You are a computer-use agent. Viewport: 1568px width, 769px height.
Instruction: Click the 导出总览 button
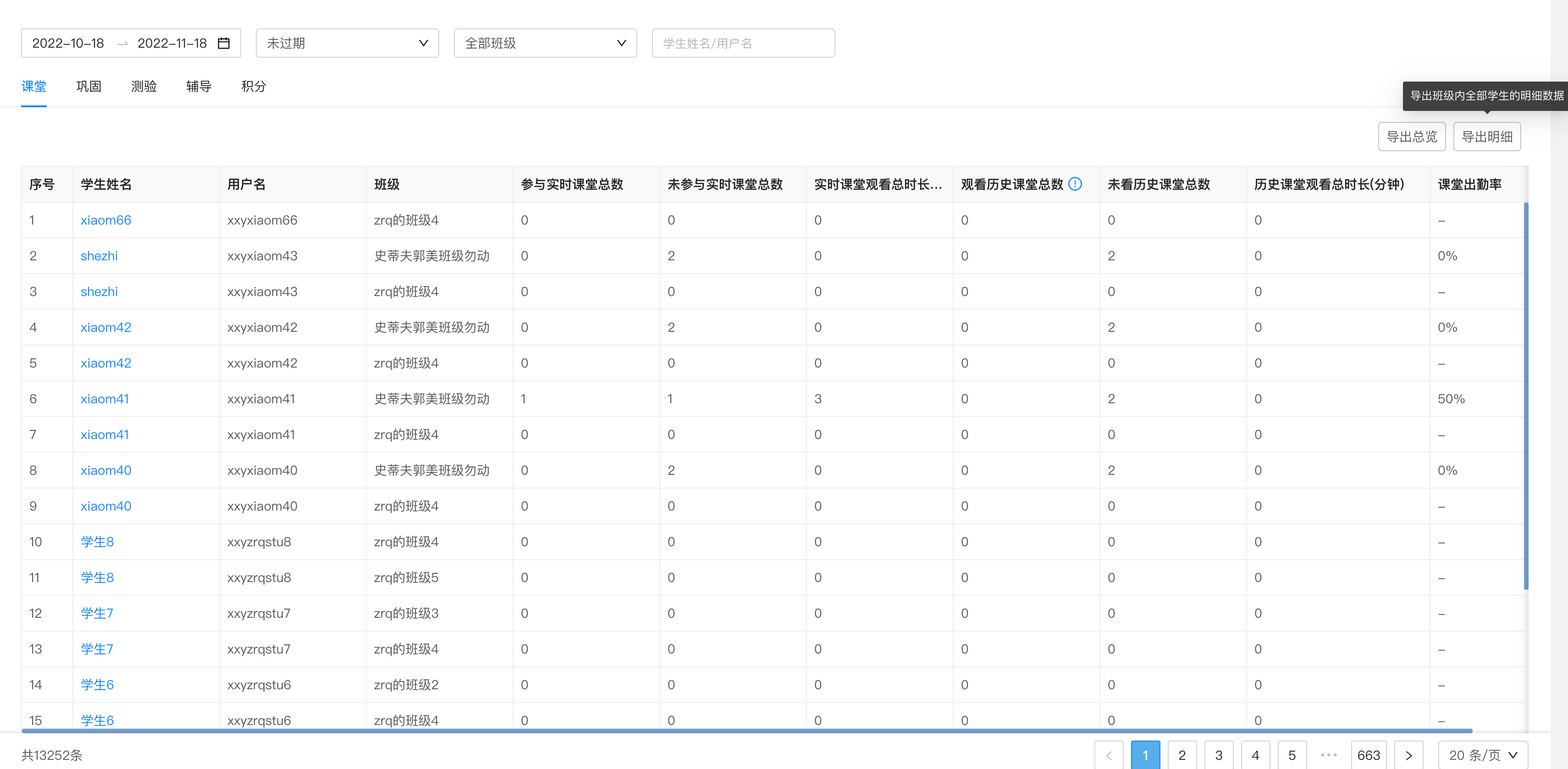pos(1411,136)
